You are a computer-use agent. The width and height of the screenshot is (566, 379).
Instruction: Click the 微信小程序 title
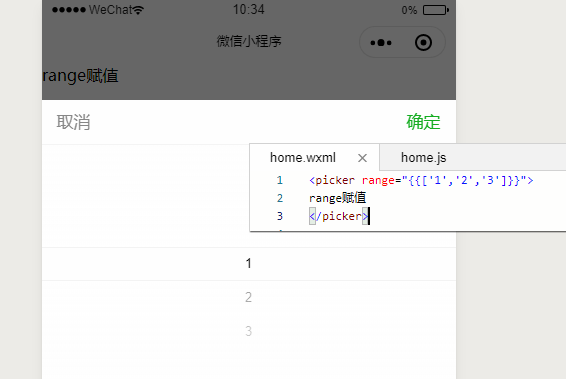point(249,42)
